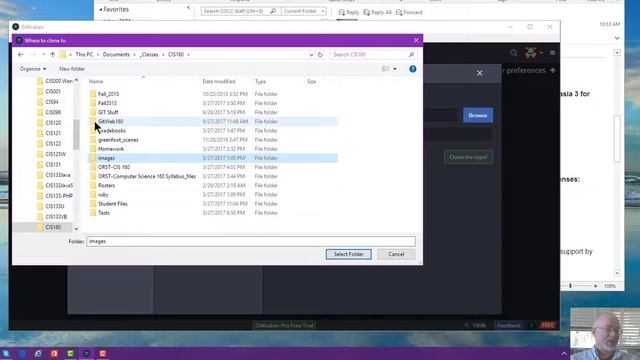Zoom in with Outlook plus icon
Screen dimensions: 640x360
coord(596,286)
